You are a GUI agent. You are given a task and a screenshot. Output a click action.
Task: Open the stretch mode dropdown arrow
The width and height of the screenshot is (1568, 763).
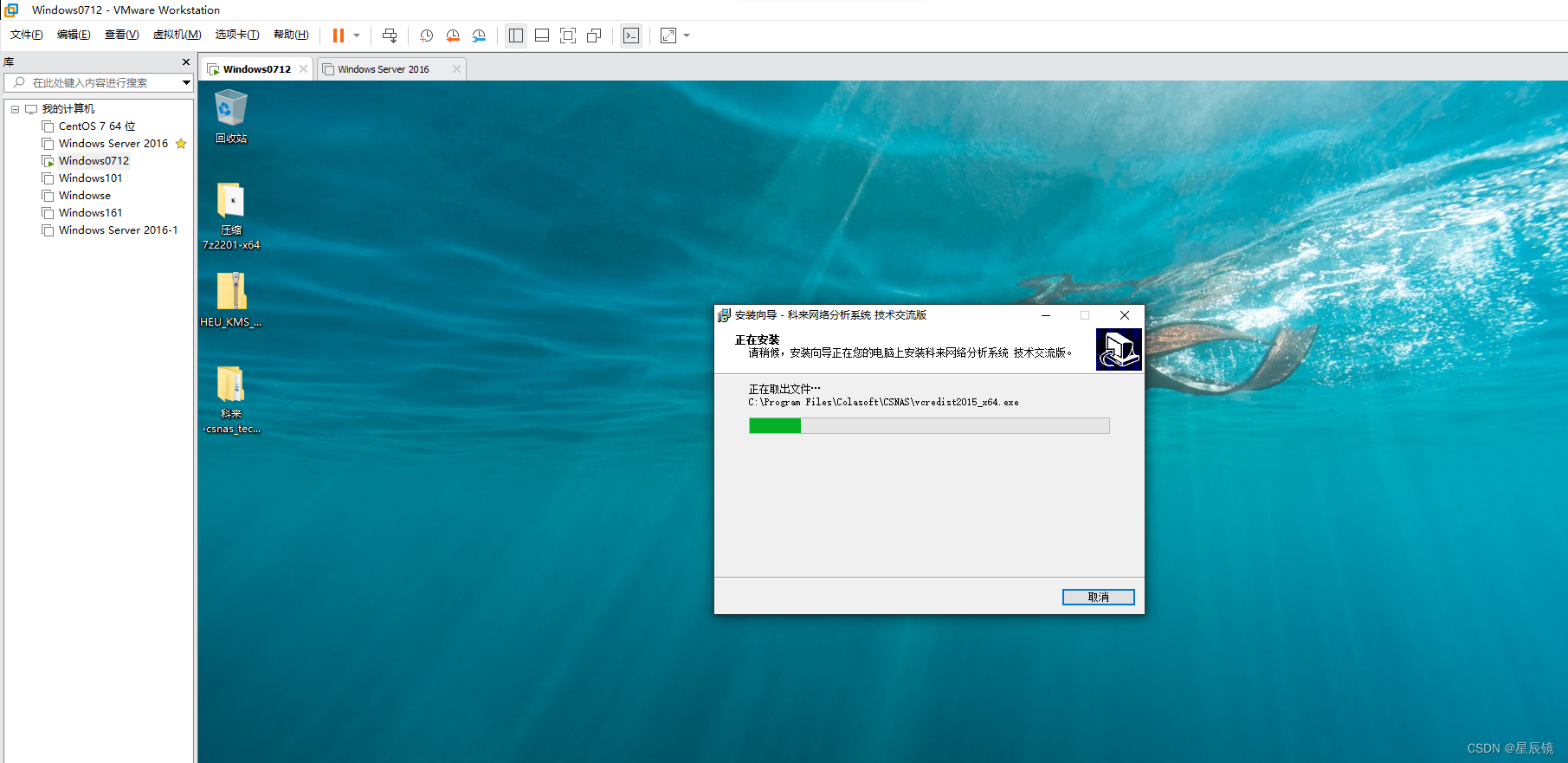[x=687, y=36]
